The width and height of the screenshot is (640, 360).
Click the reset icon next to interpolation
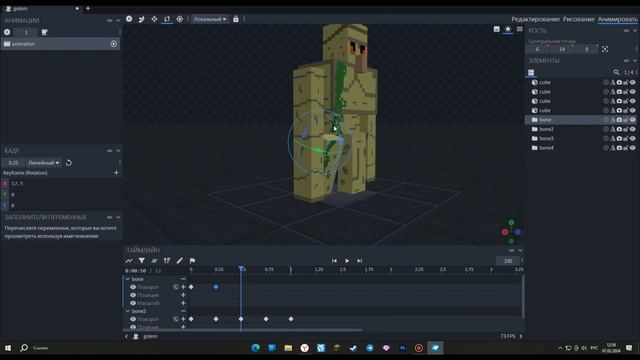coord(69,163)
